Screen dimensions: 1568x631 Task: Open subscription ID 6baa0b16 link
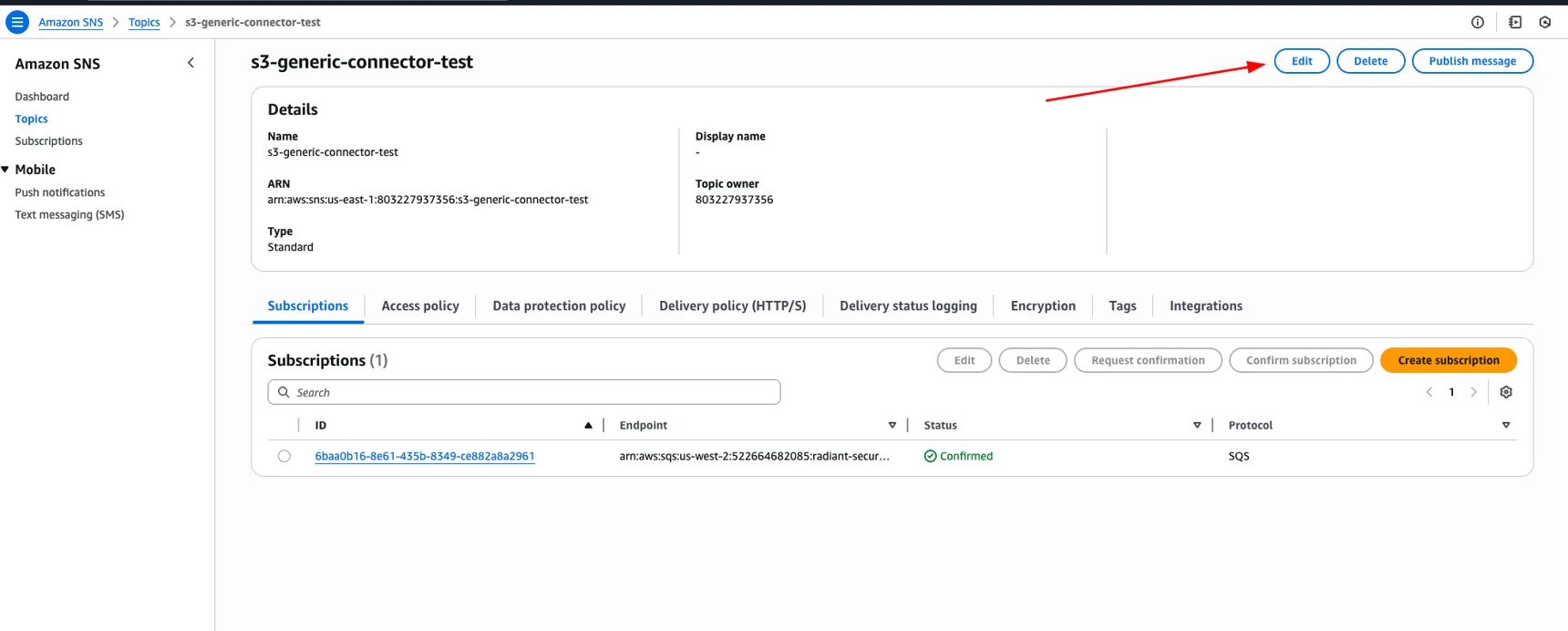tap(424, 456)
